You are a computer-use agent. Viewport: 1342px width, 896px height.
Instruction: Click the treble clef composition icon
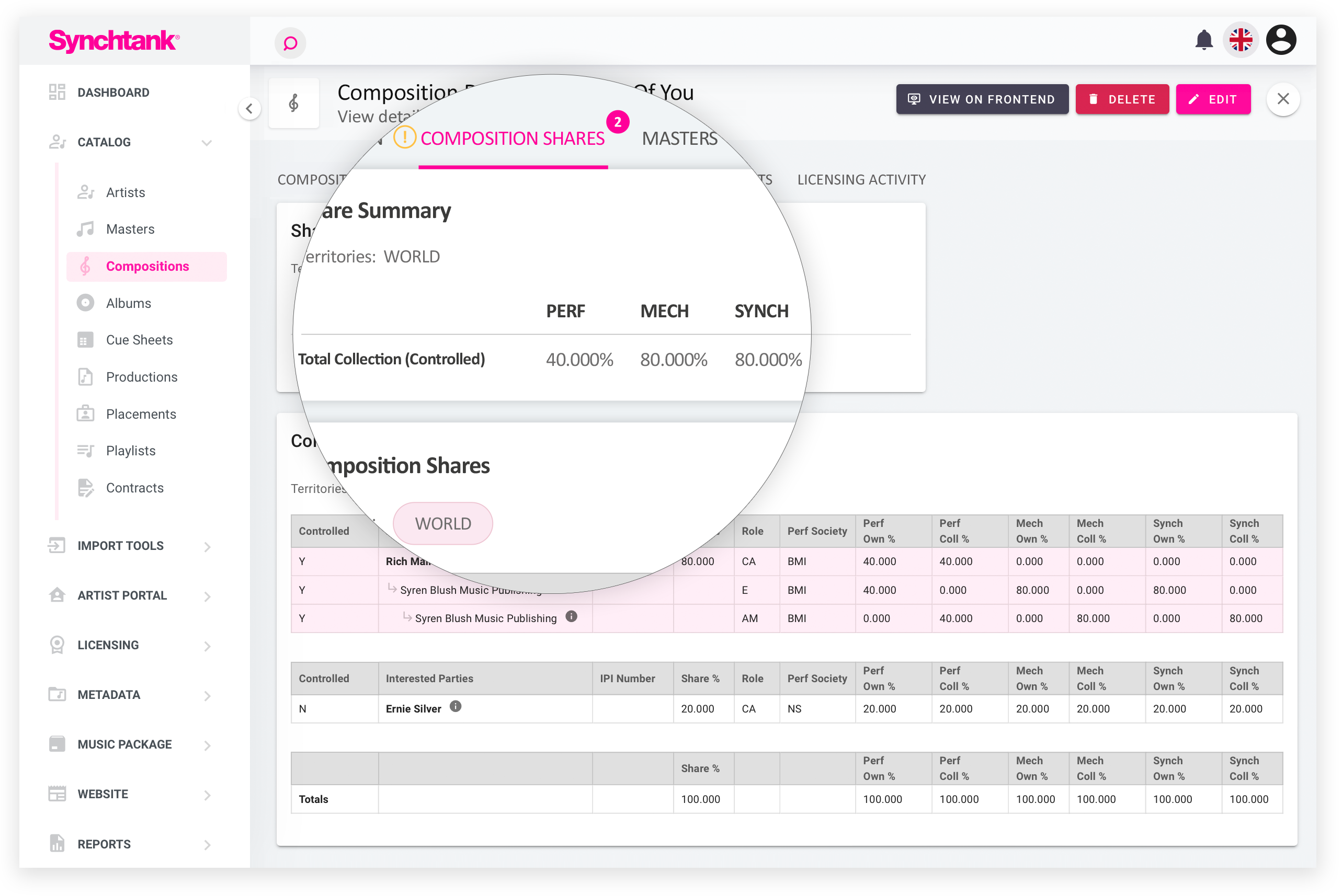(x=294, y=103)
